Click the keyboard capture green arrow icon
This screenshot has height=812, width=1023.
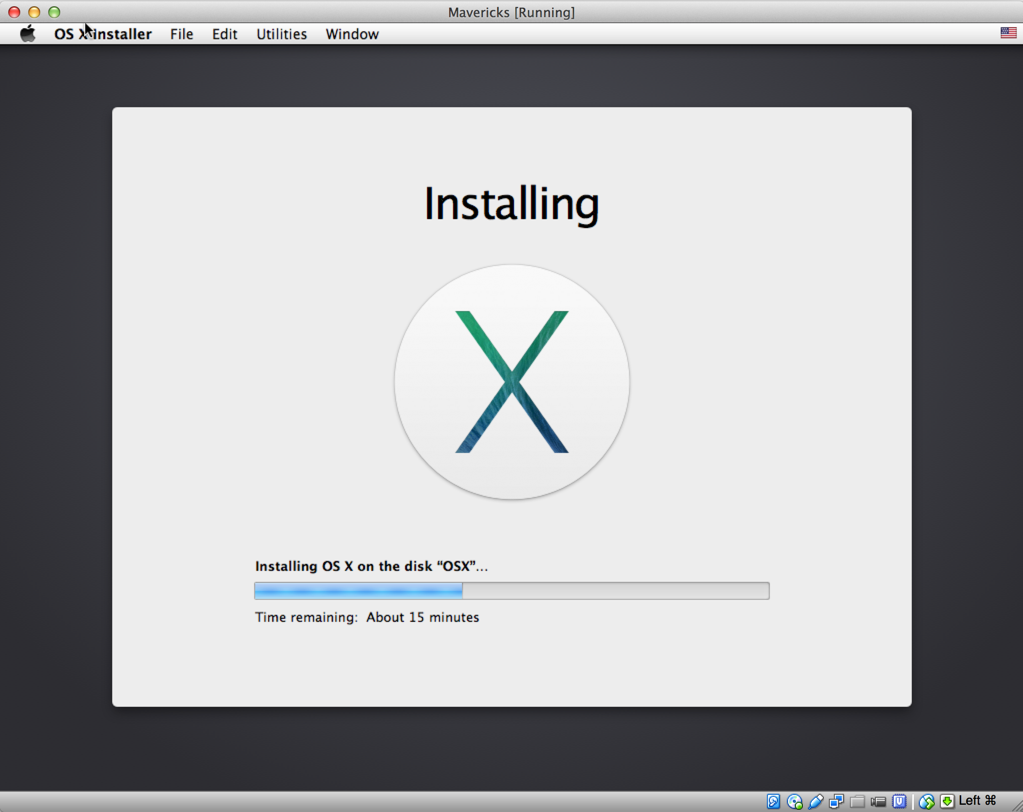click(947, 802)
